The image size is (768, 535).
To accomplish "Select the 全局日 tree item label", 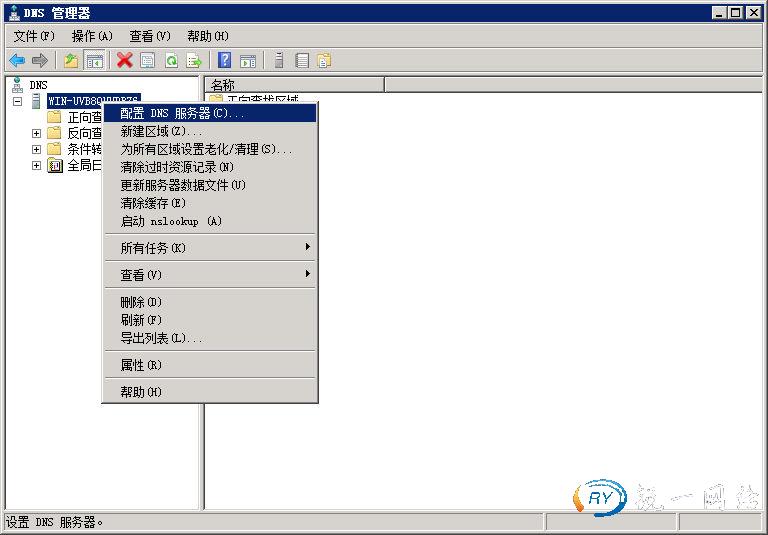I will 84,166.
